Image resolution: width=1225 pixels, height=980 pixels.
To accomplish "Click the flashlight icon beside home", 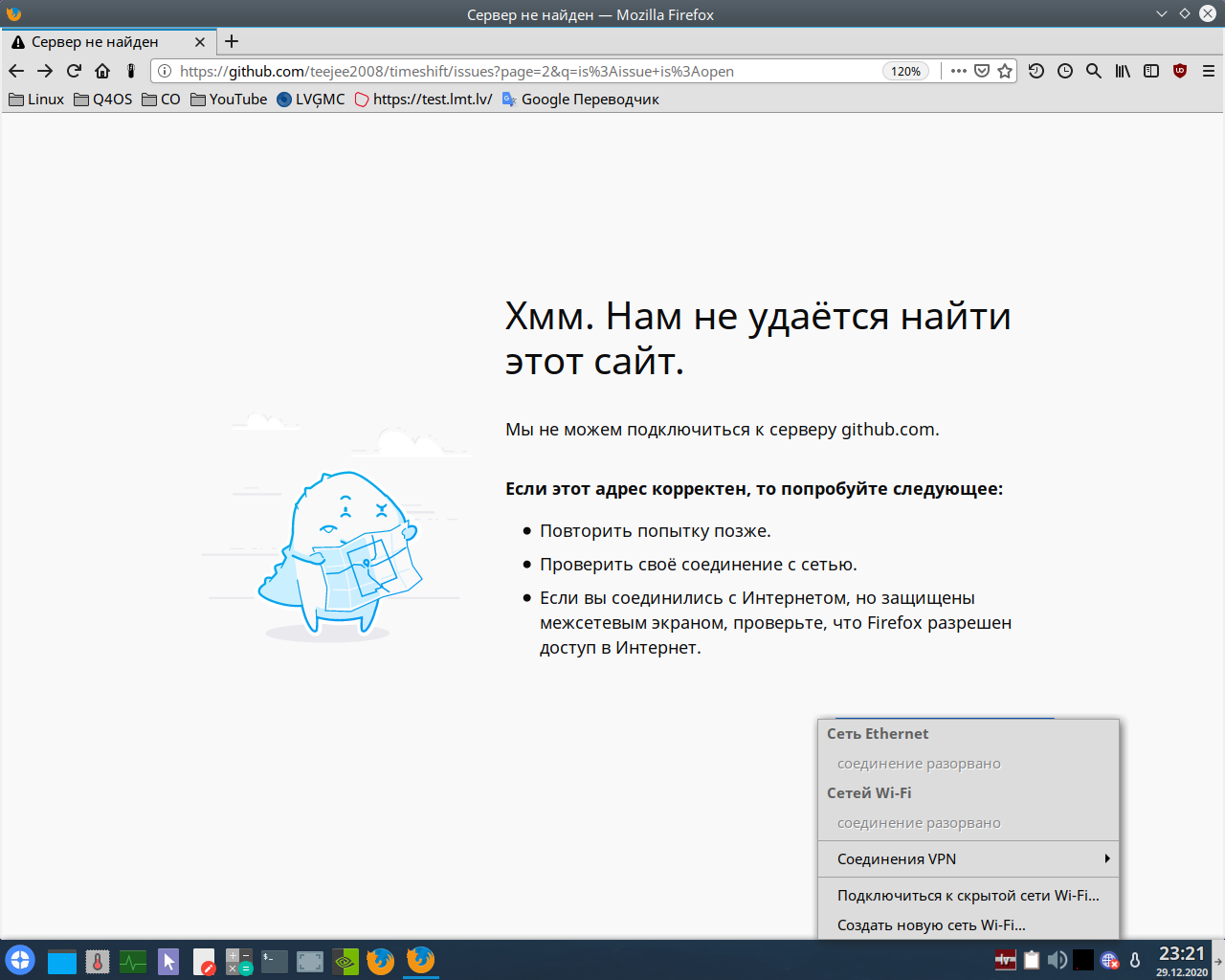I will pyautogui.click(x=131, y=71).
